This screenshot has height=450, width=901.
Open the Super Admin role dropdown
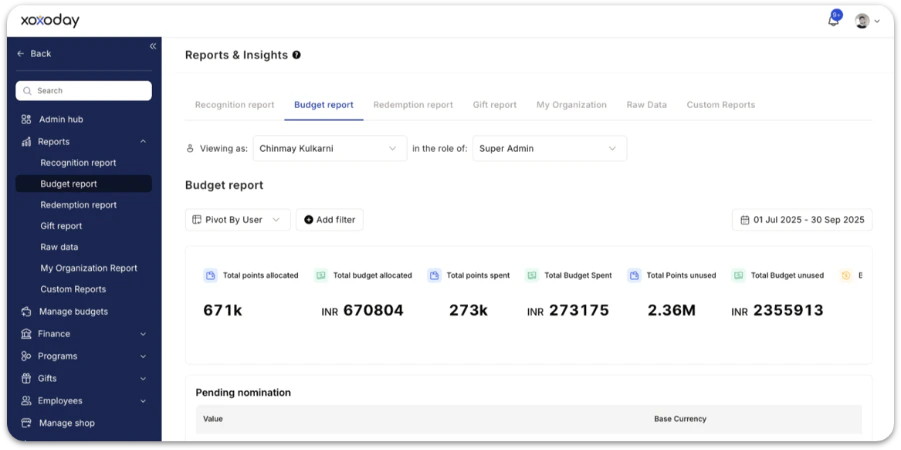(x=549, y=148)
